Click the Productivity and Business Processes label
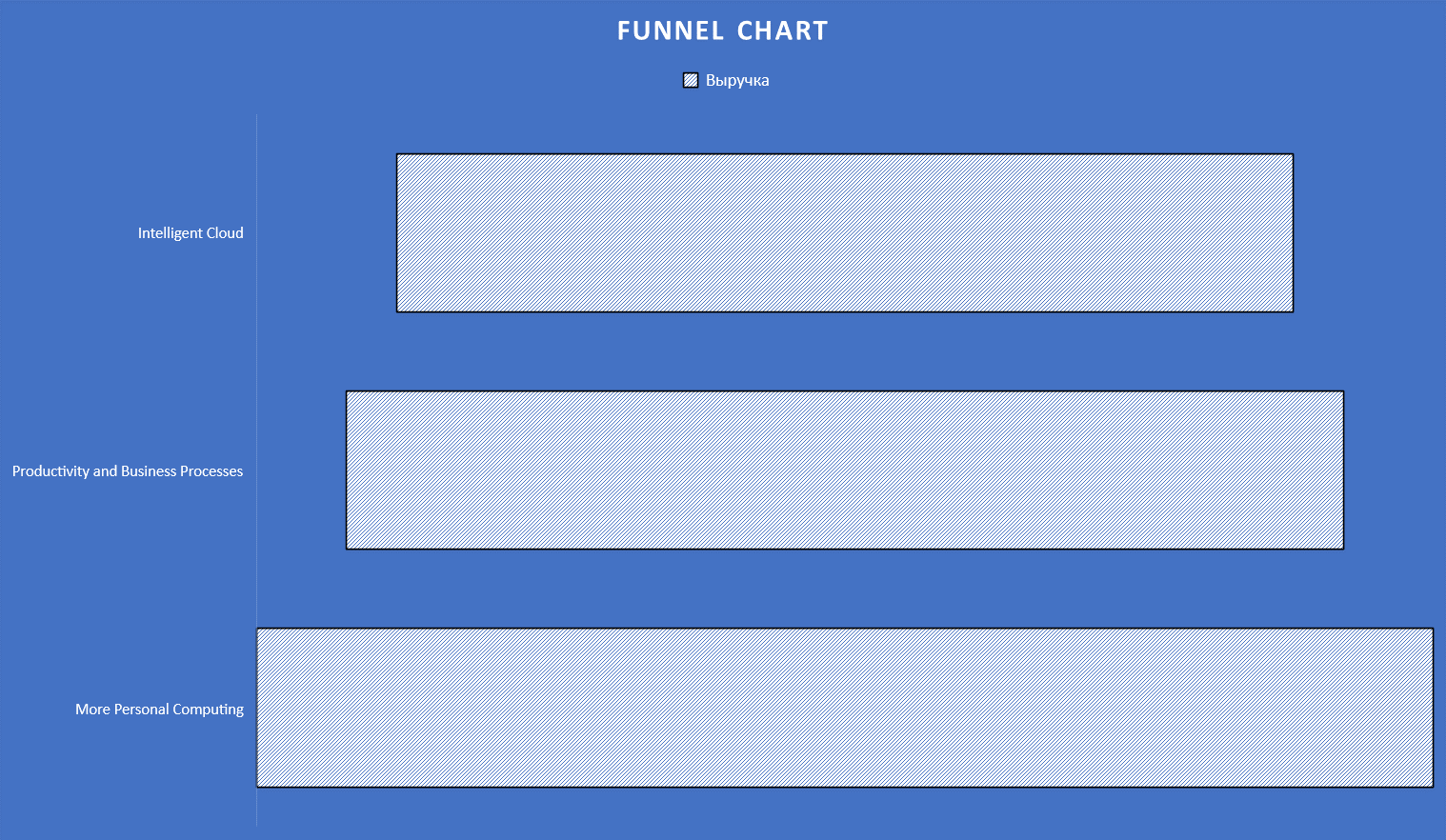This screenshot has height=840, width=1446. coord(128,471)
